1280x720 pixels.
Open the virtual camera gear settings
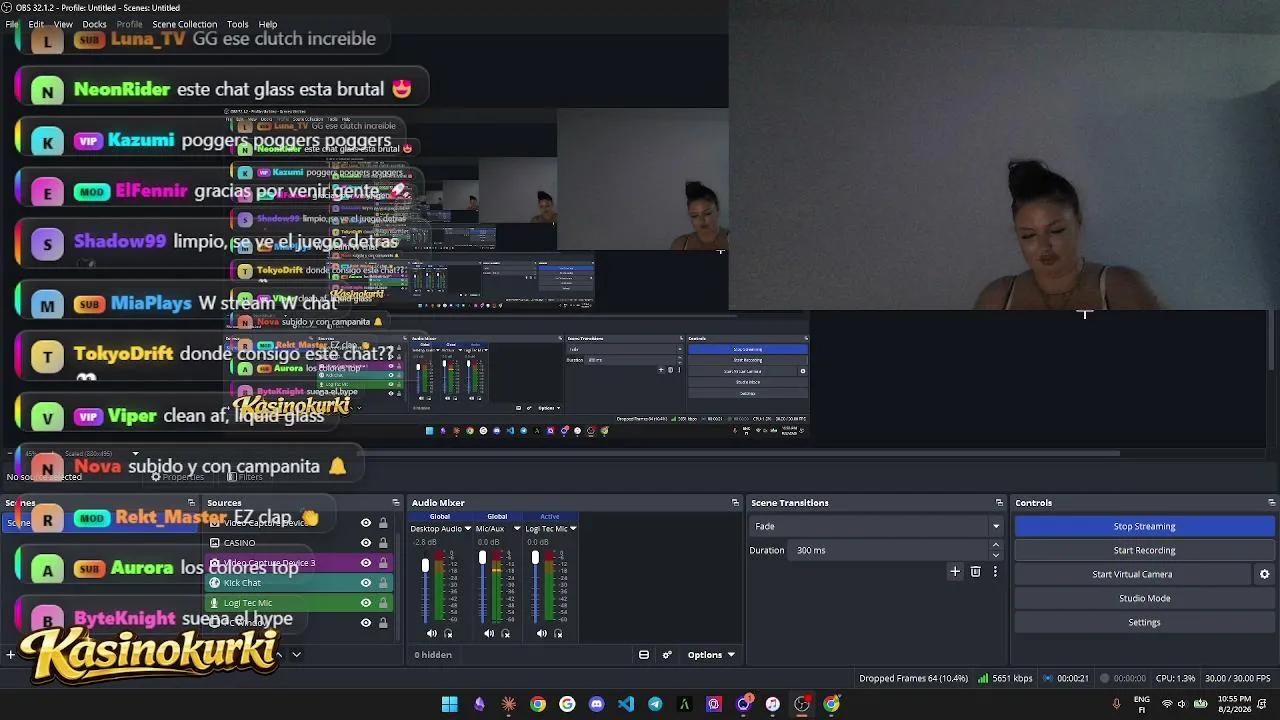pos(1264,574)
